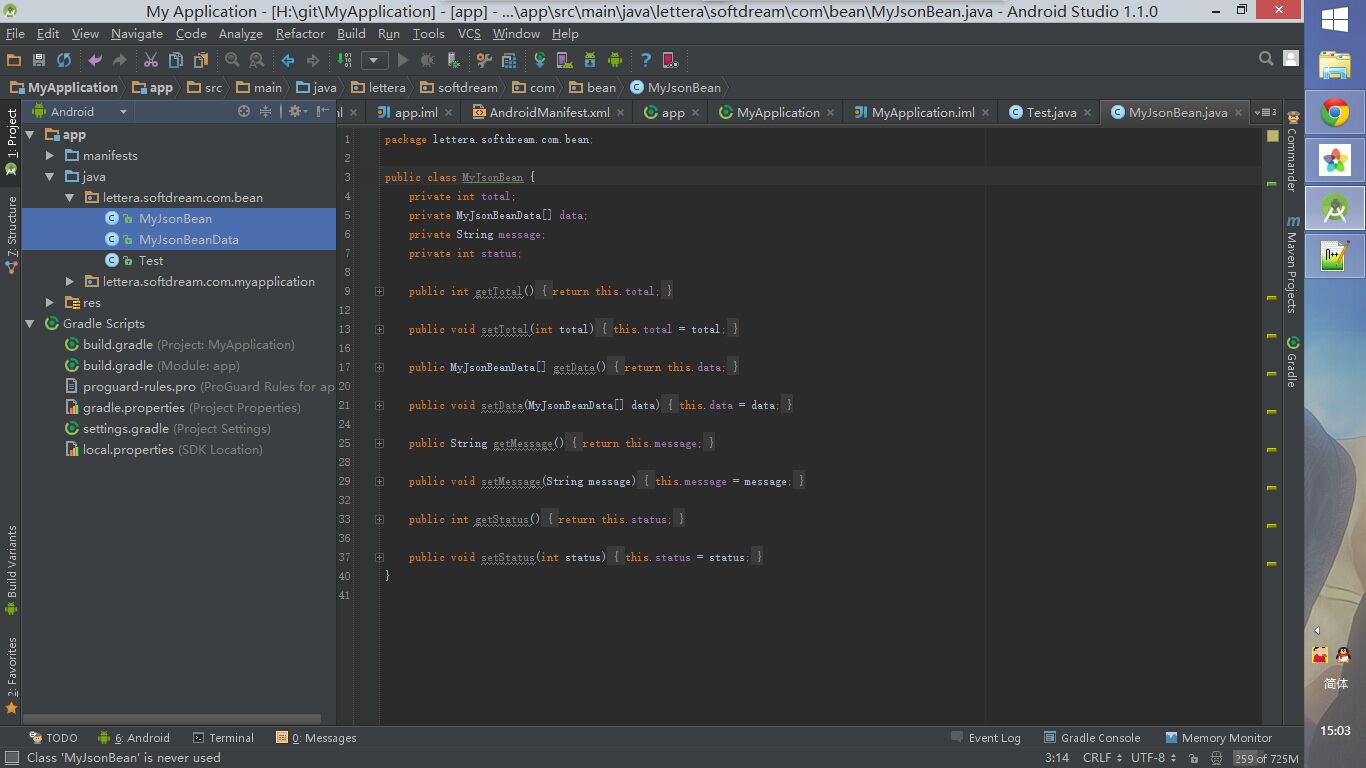Viewport: 1366px width, 768px height.
Task: Switch to AndroidManifest.xml tab
Action: [x=549, y=112]
